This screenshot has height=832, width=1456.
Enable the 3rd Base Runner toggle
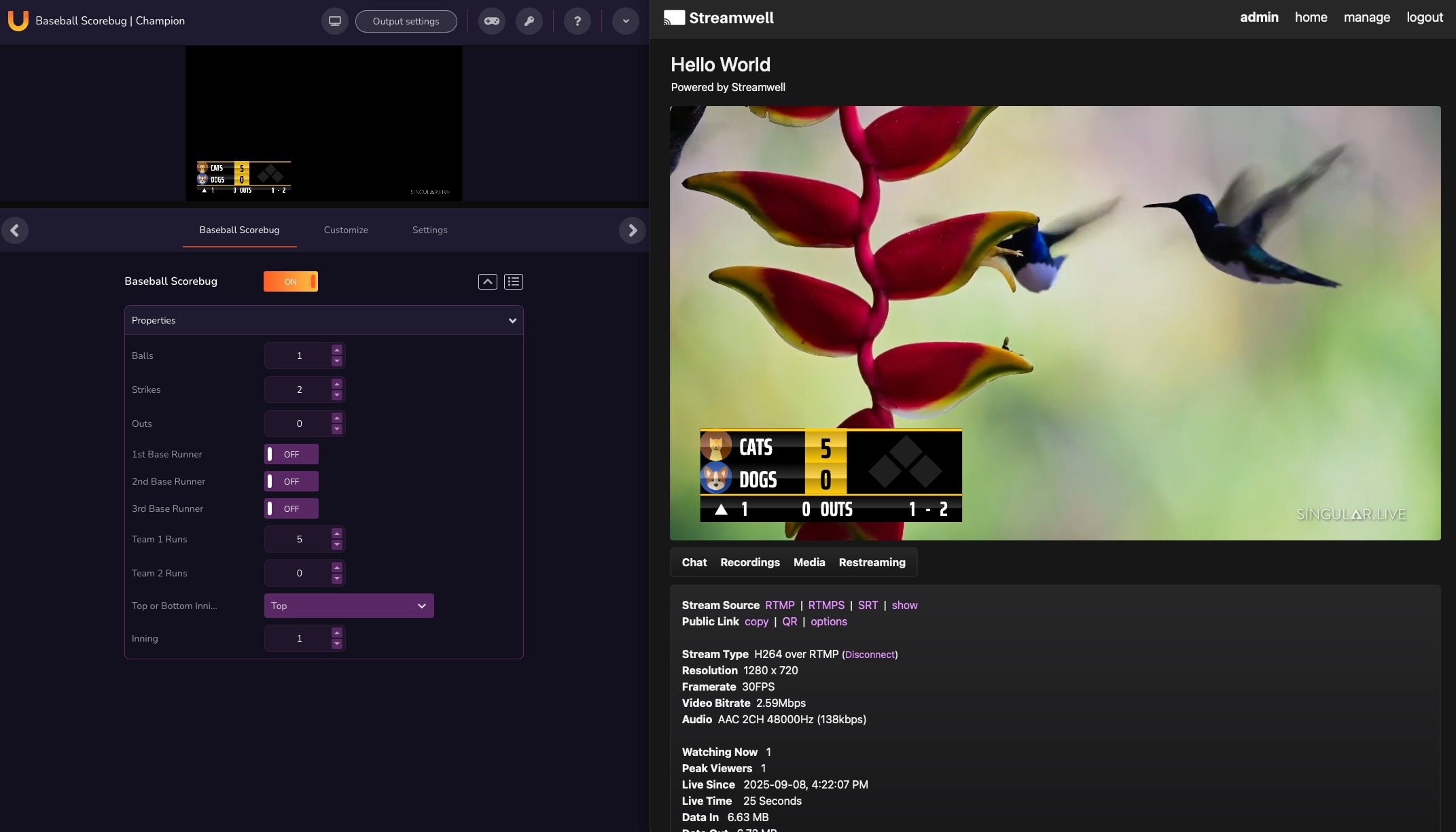(291, 508)
